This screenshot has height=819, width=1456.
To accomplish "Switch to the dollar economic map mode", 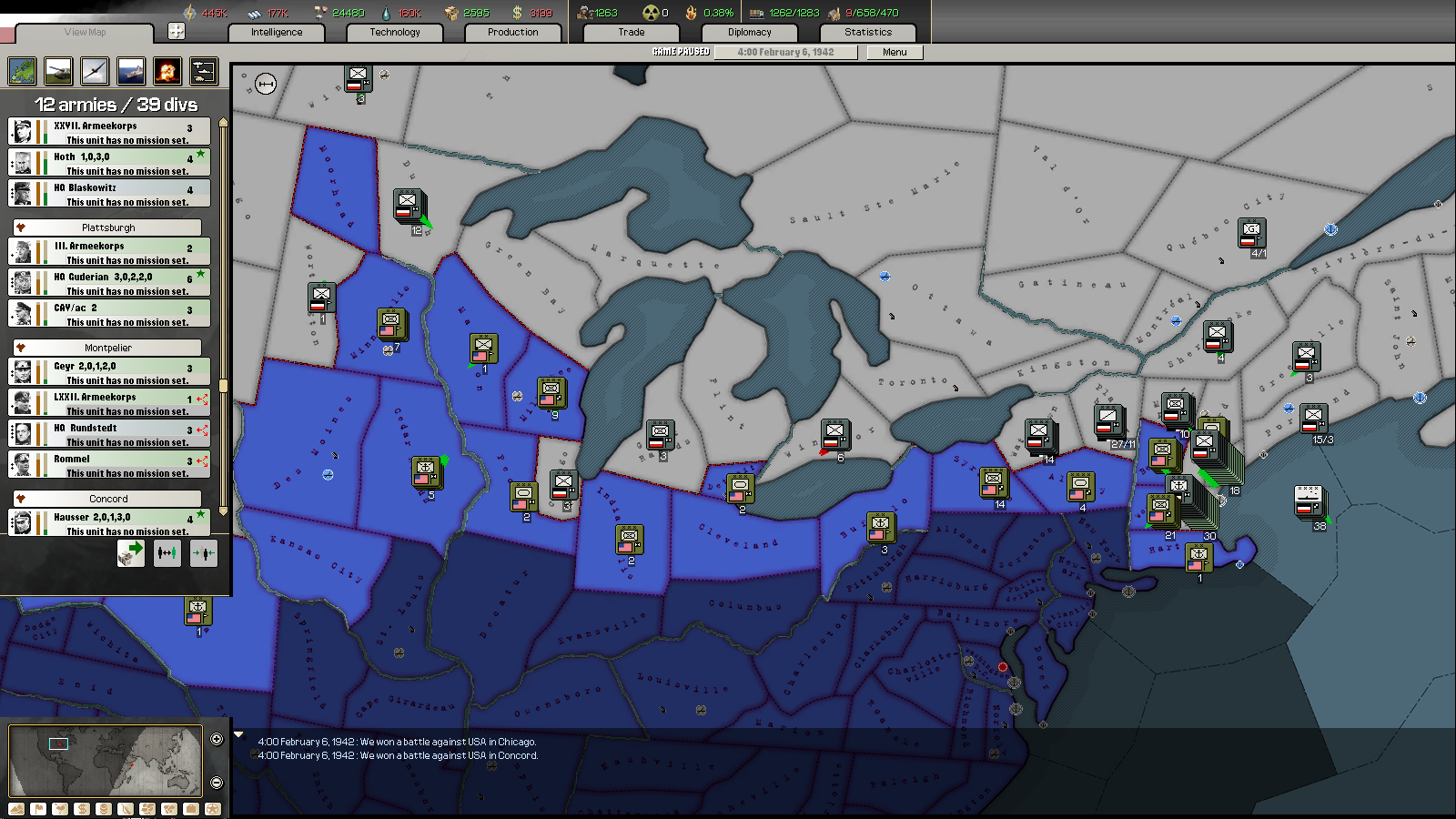I will click(x=82, y=808).
